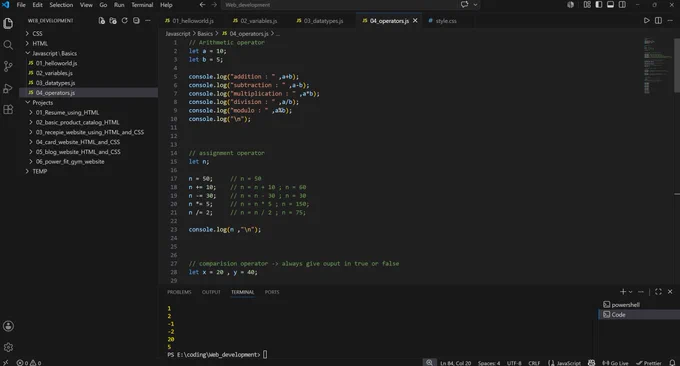Open Source Control view in activity bar
The height and width of the screenshot is (366, 680).
point(8,66)
